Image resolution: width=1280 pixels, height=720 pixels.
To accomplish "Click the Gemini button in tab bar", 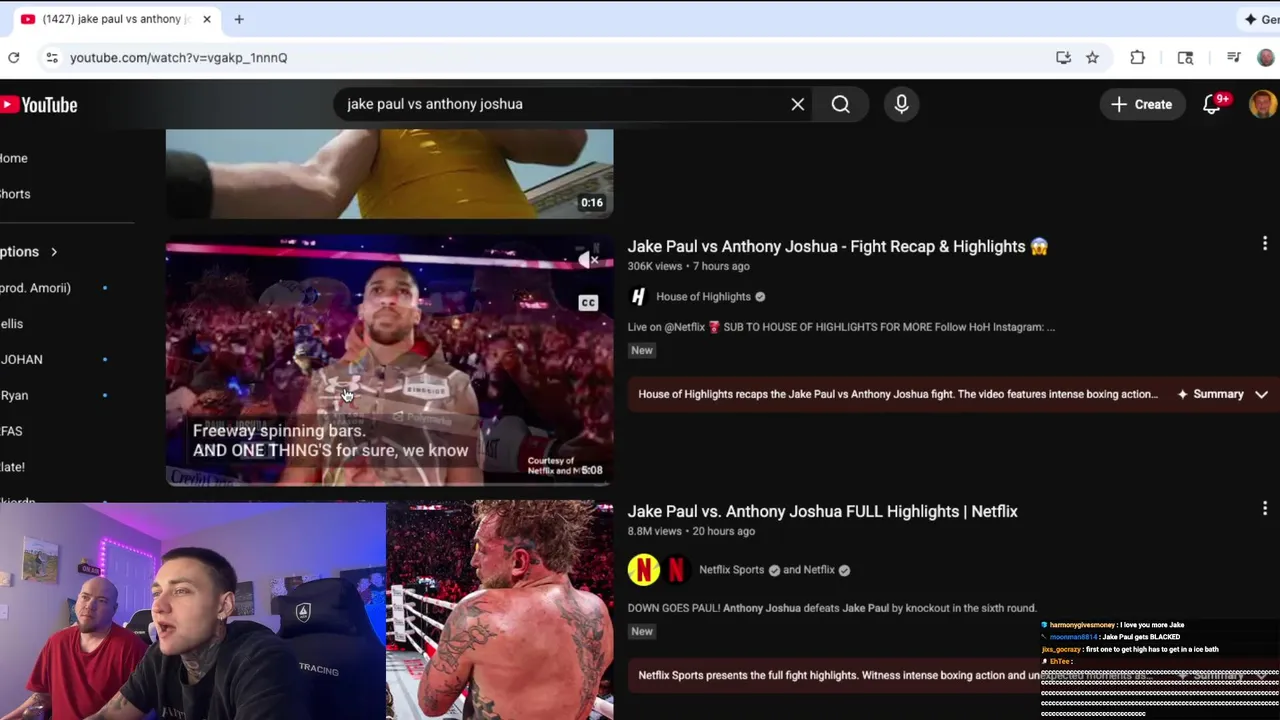I will pyautogui.click(x=1260, y=19).
